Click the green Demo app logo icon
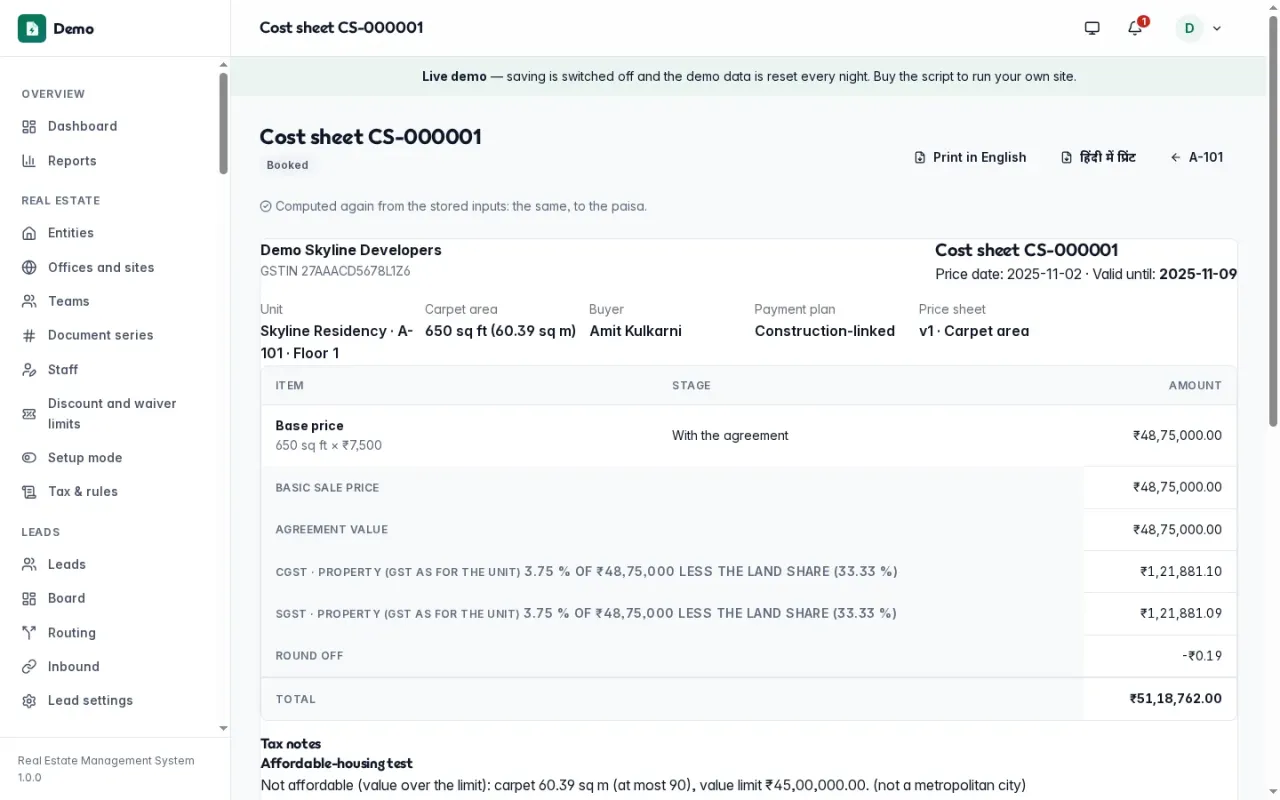 point(32,28)
